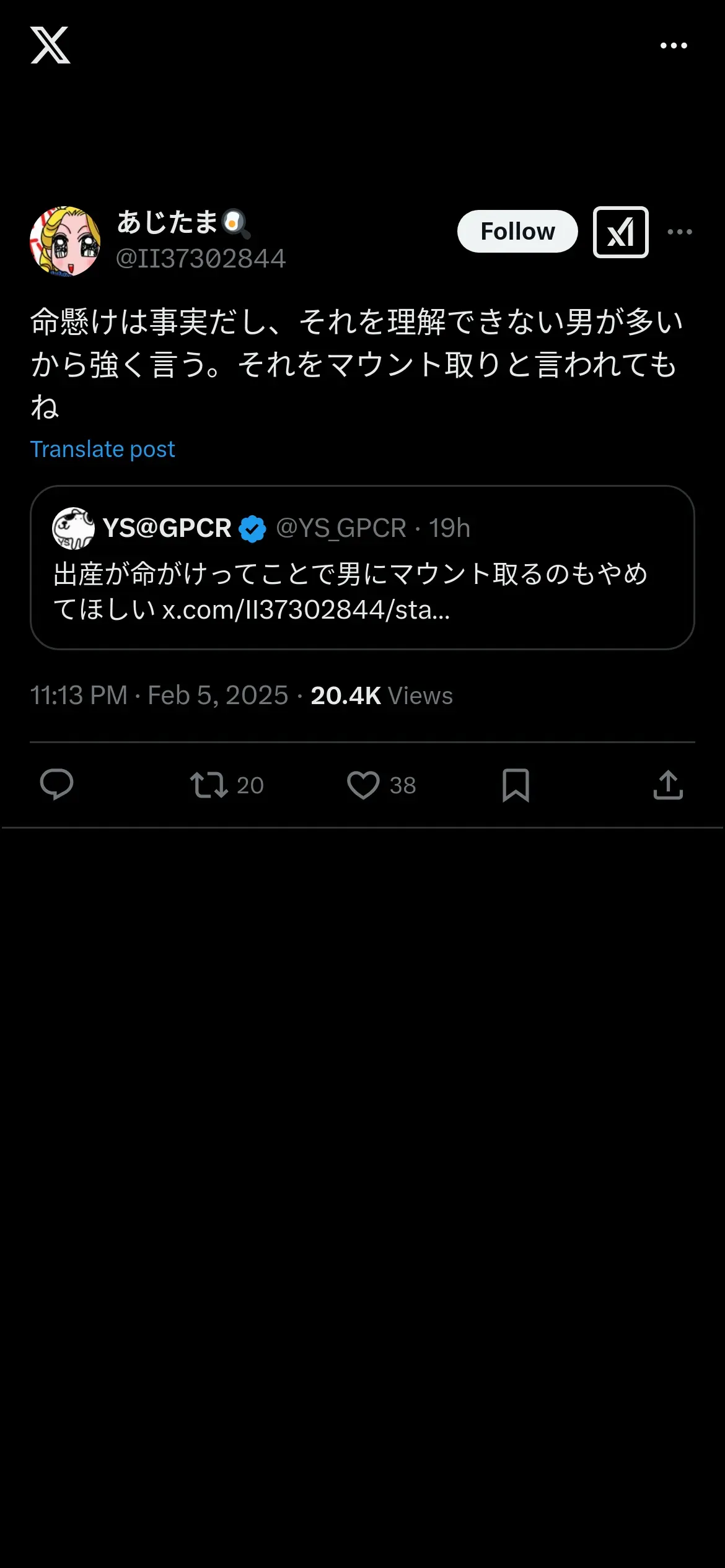Click the Grok xAI icon button

click(x=620, y=232)
